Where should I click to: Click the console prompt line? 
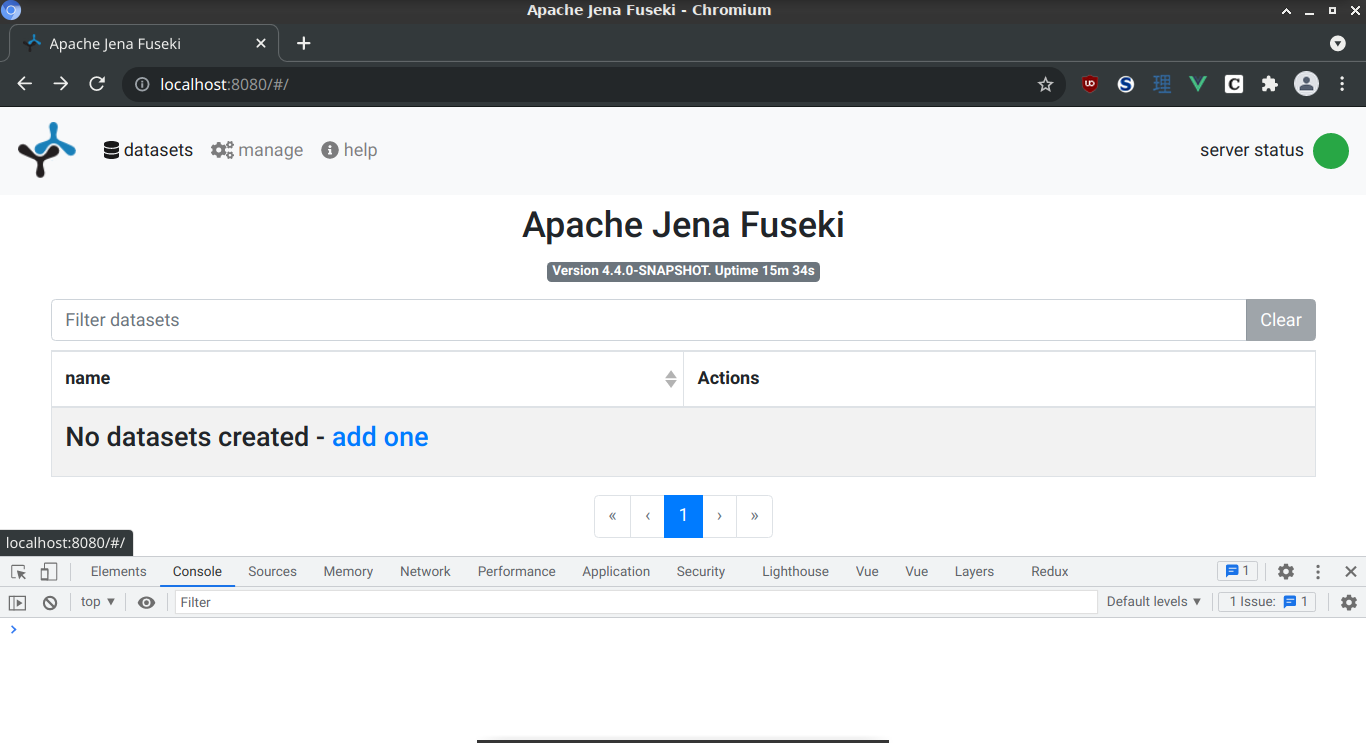[683, 629]
